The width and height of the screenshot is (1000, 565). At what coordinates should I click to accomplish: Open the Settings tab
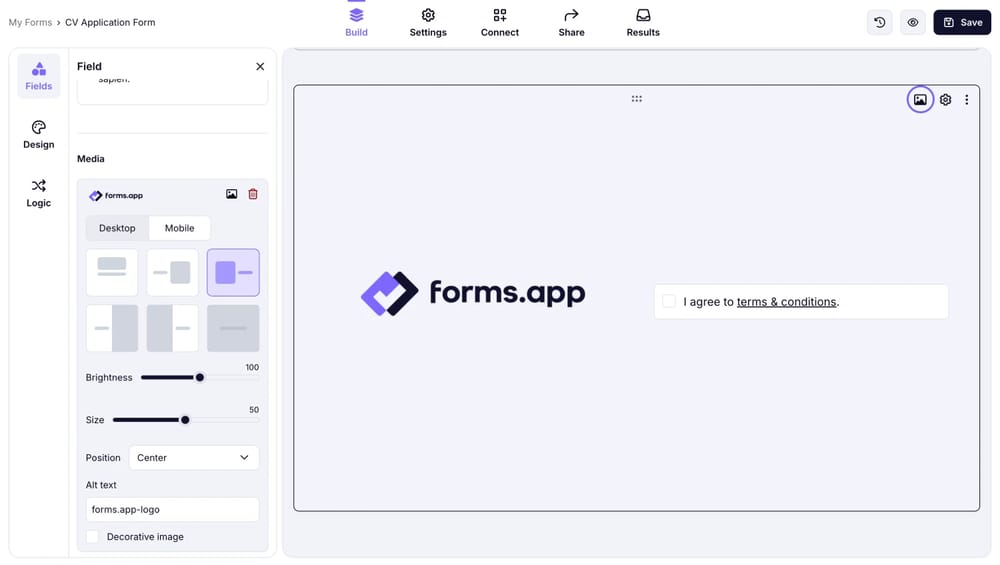[x=428, y=22]
